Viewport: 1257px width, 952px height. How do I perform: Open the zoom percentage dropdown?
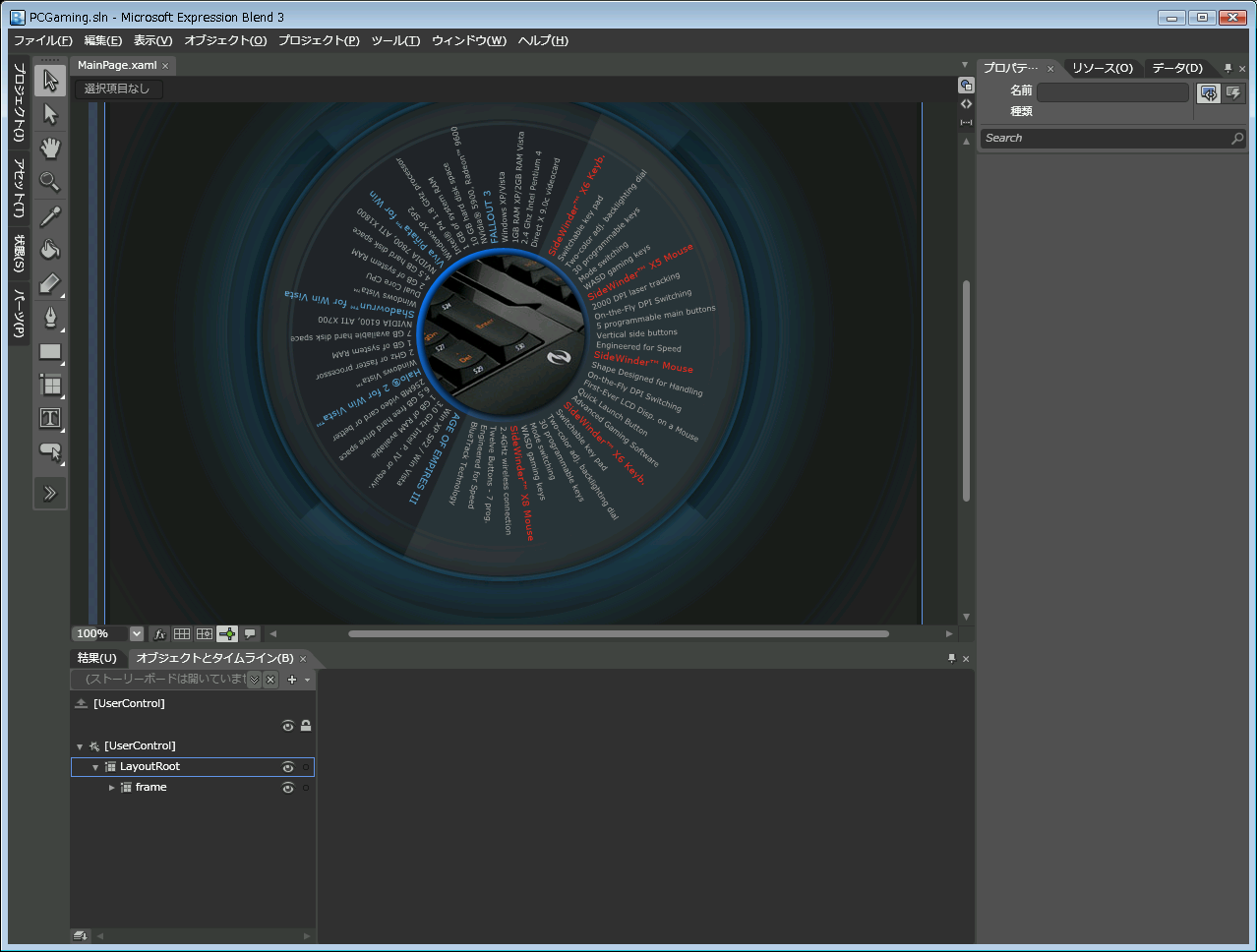pyautogui.click(x=136, y=634)
